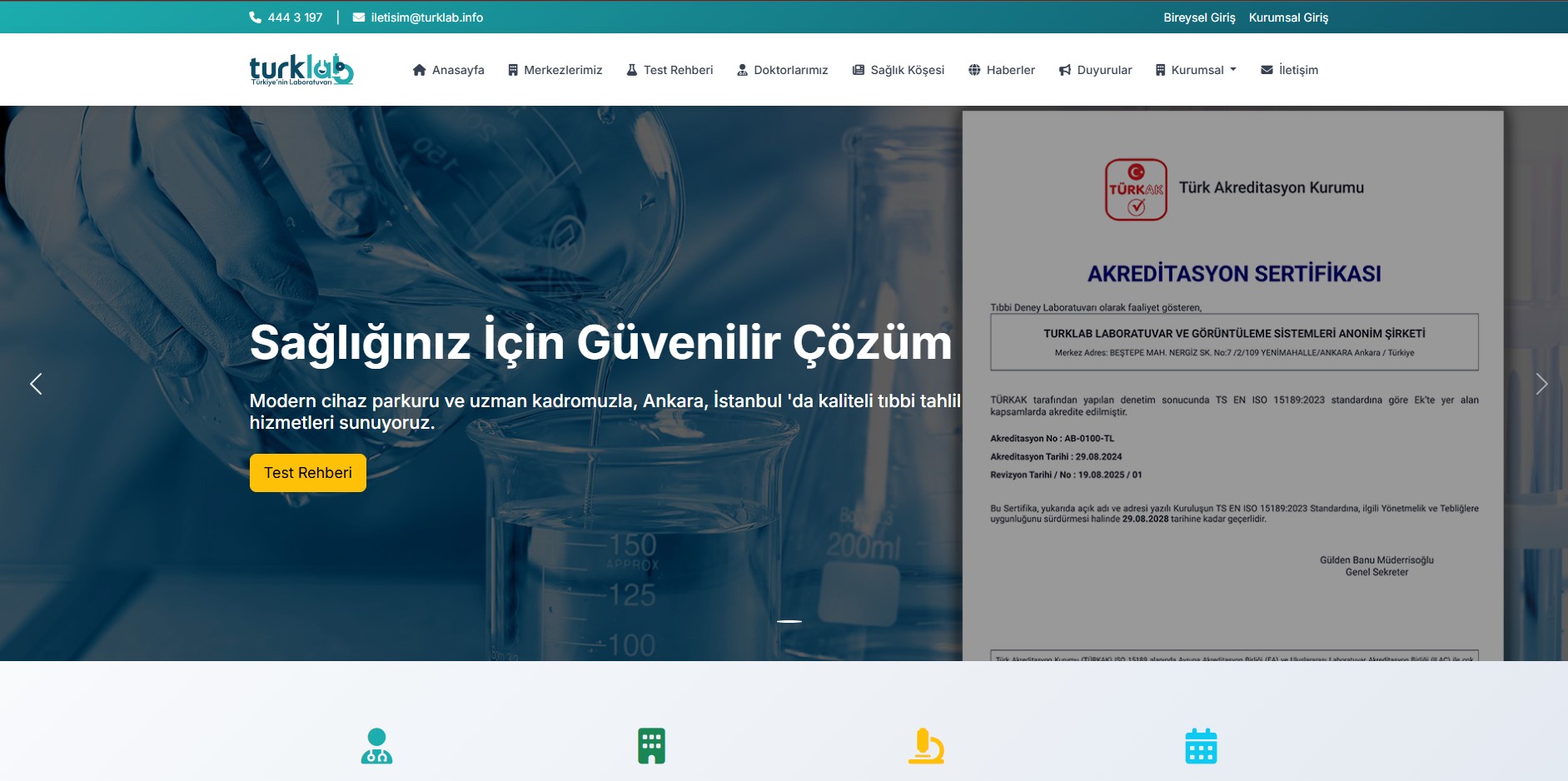Open the İletişim contact page
Viewport: 1568px width, 781px height.
click(1289, 70)
